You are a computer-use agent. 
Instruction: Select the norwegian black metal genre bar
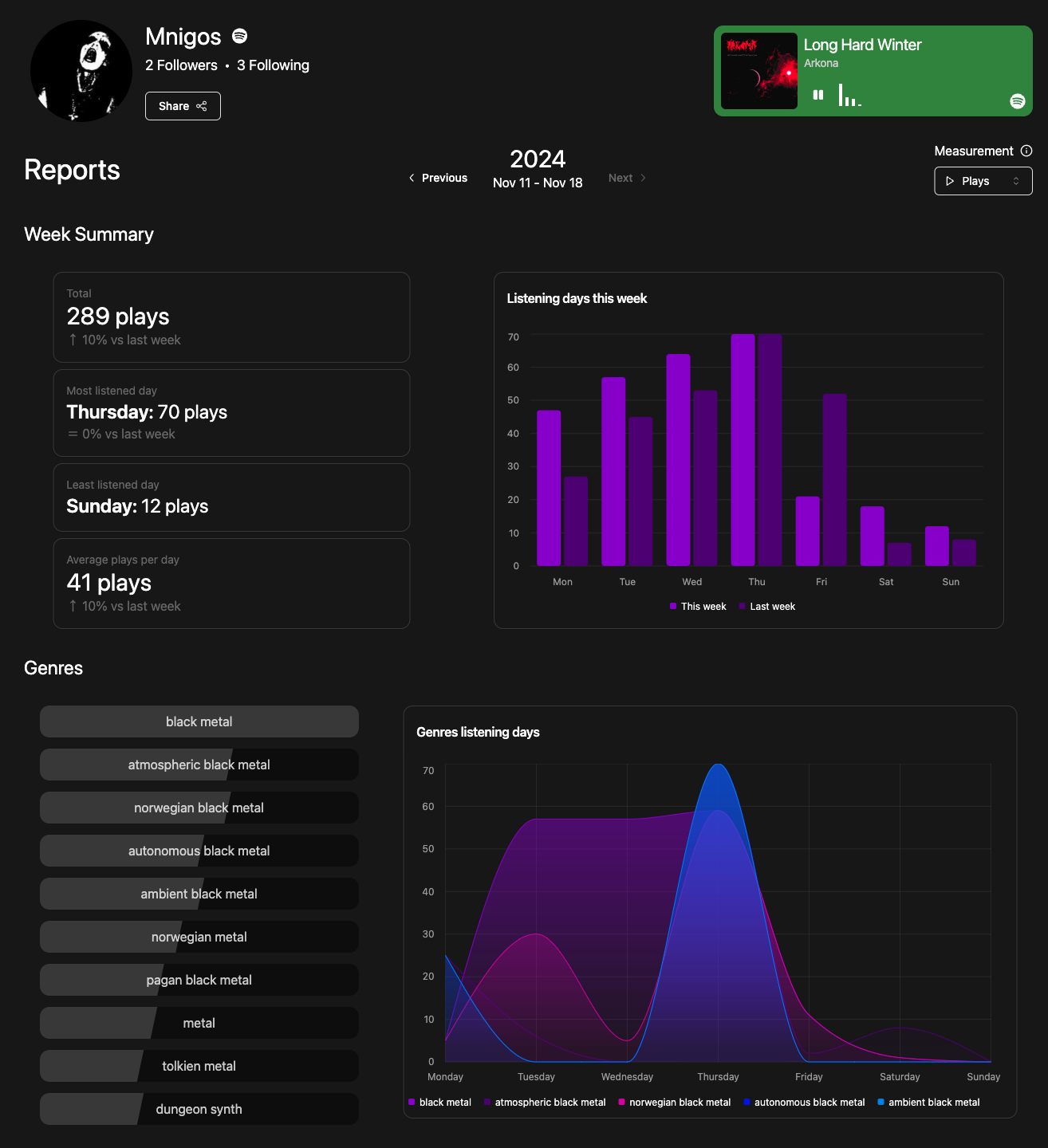(x=199, y=808)
